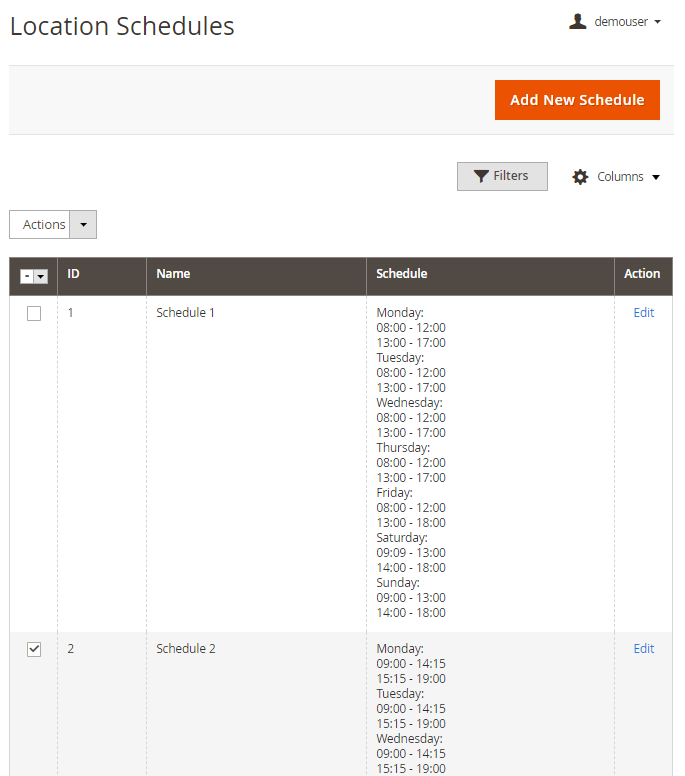Click the Schedule column header
This screenshot has width=685, height=776.
(x=402, y=273)
